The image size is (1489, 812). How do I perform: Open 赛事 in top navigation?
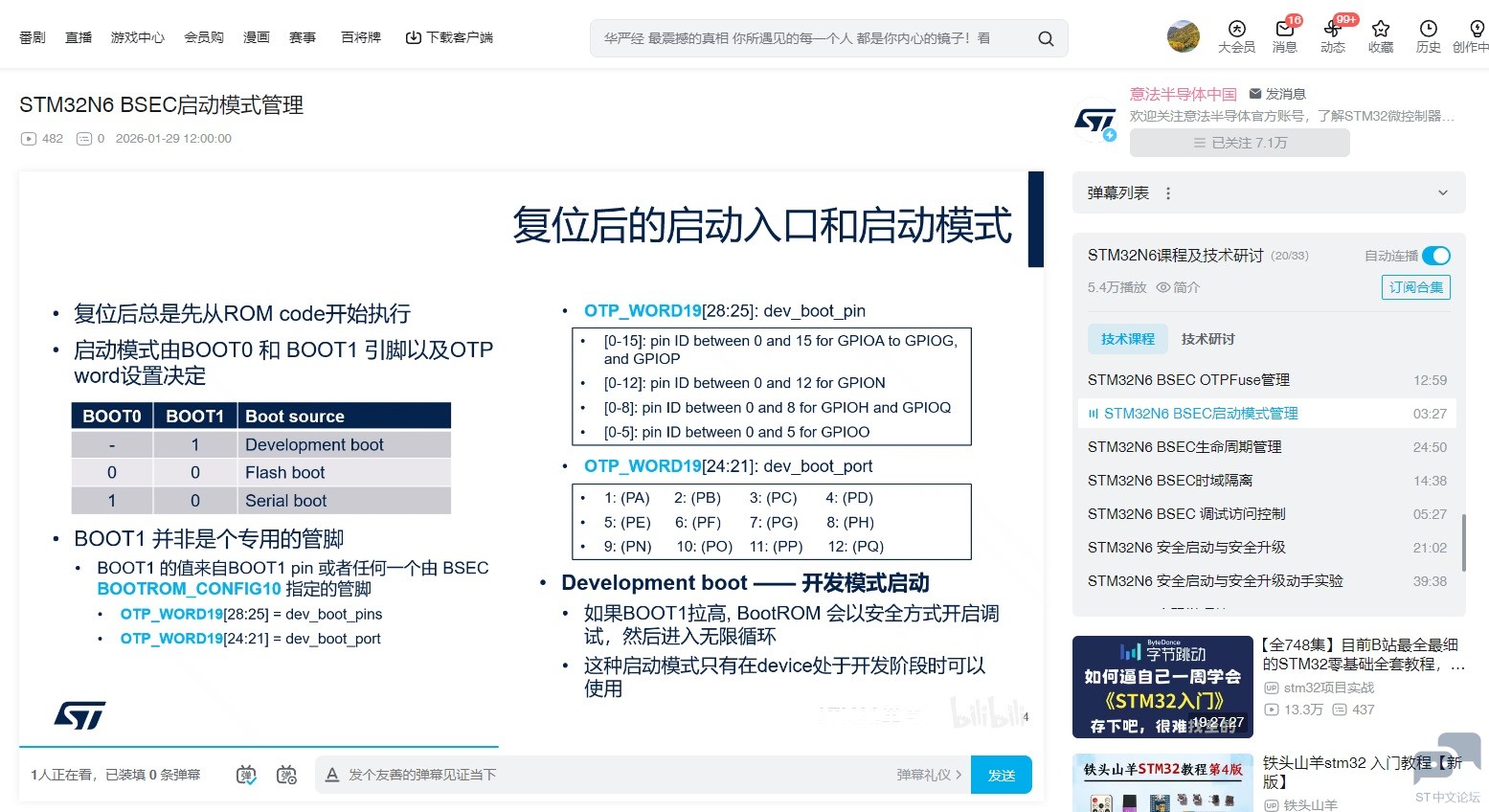[x=303, y=37]
